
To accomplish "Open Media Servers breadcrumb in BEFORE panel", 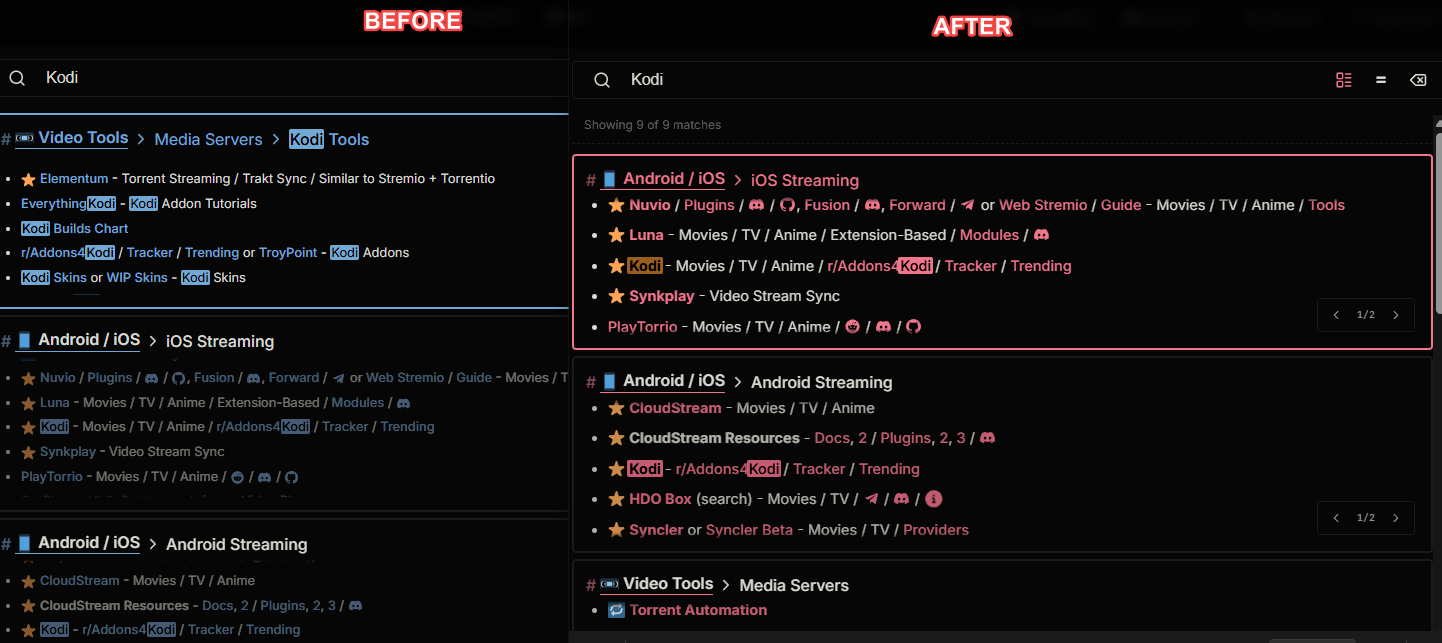I will (x=208, y=140).
